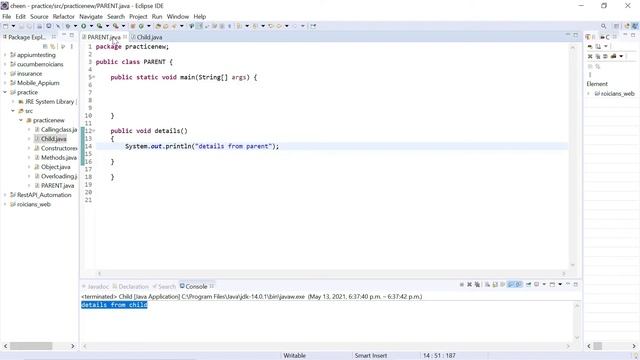Maximize the Package Explorer view
The width and height of the screenshot is (640, 360).
pos(72,35)
